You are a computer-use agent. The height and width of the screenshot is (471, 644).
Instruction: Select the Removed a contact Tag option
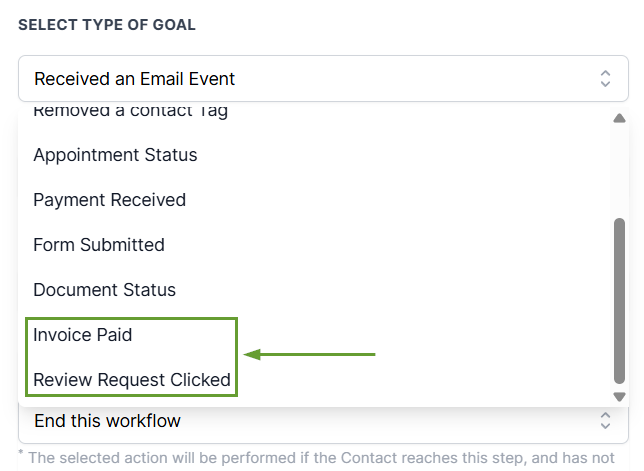coord(130,111)
